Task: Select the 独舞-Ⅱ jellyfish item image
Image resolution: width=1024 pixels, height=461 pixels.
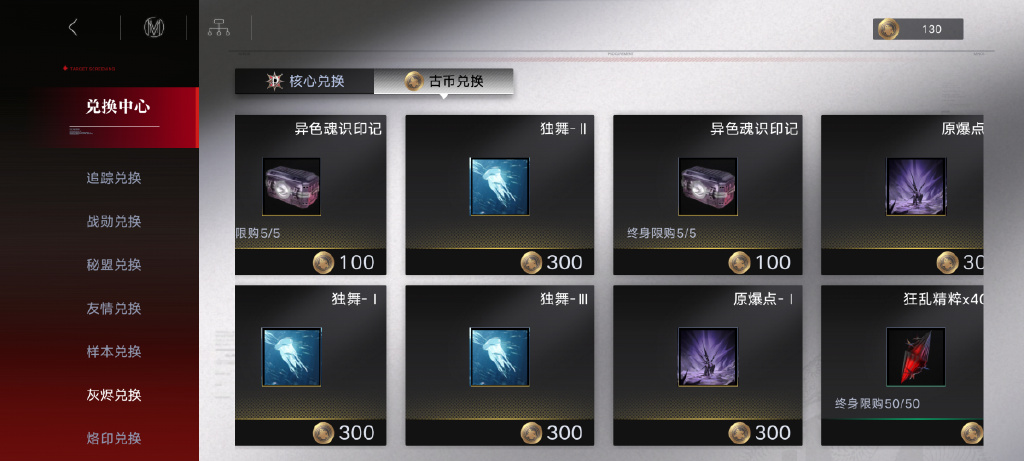Action: coord(500,186)
